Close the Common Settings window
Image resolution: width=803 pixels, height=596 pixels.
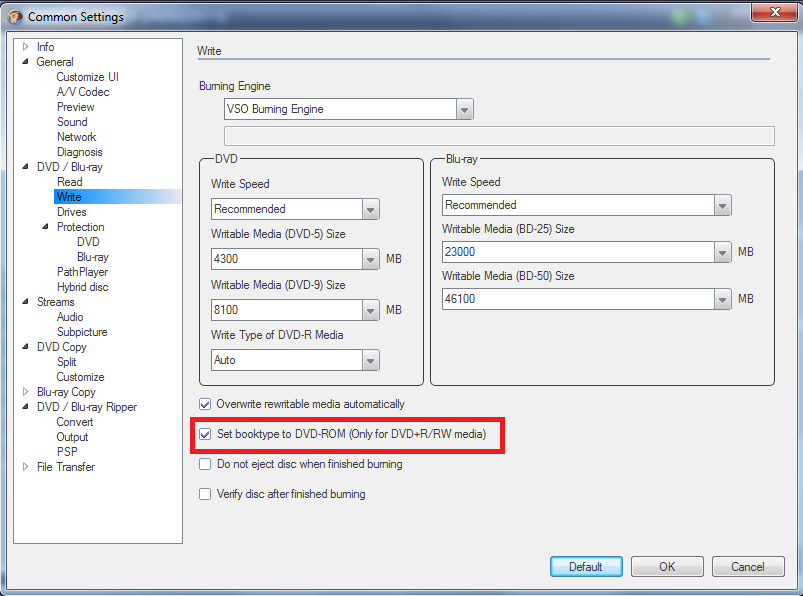(x=774, y=12)
